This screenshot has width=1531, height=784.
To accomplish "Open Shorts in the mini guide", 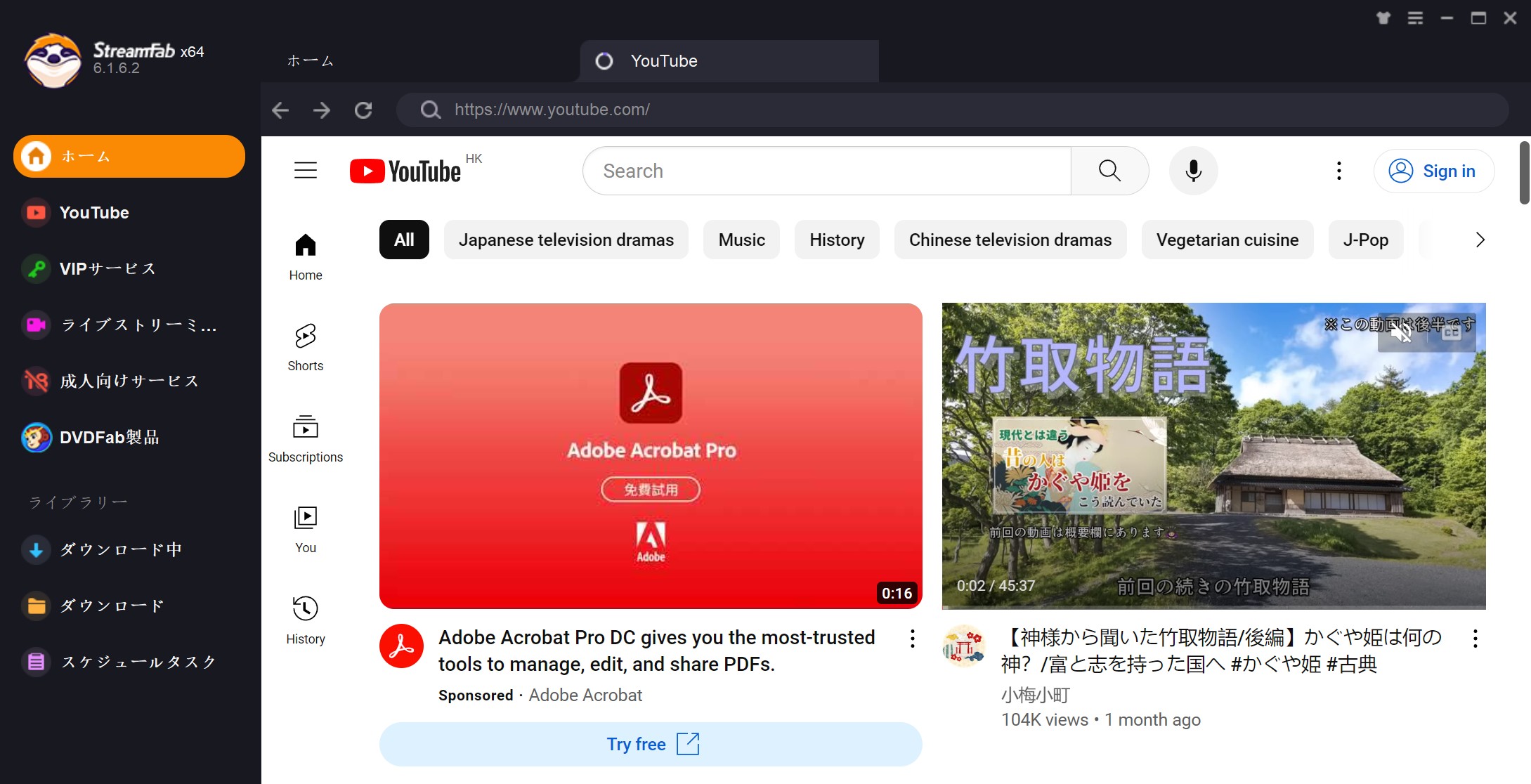I will [306, 348].
